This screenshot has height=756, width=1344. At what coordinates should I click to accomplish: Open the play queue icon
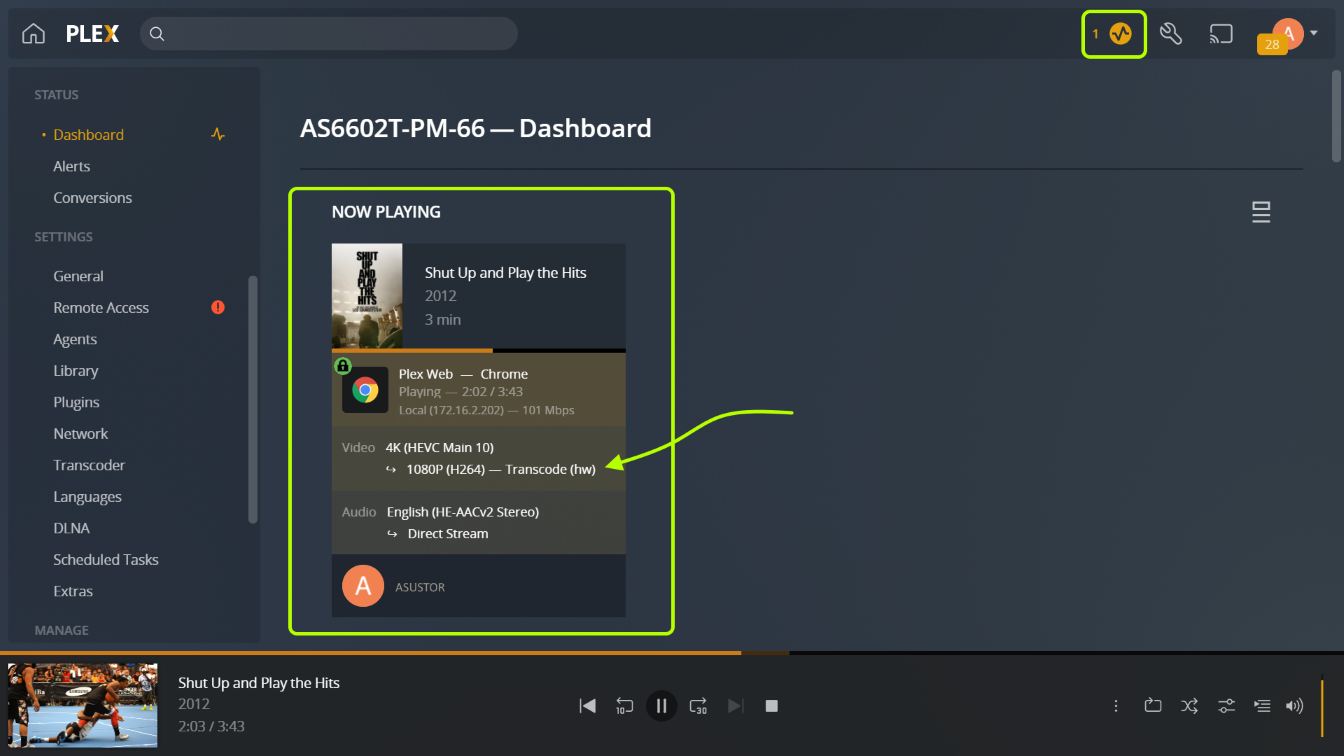click(1262, 706)
